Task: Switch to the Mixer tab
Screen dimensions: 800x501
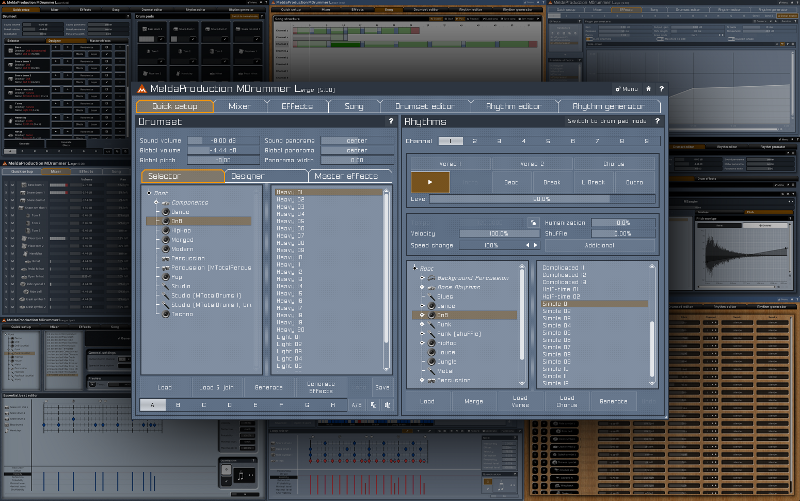Action: pos(239,106)
